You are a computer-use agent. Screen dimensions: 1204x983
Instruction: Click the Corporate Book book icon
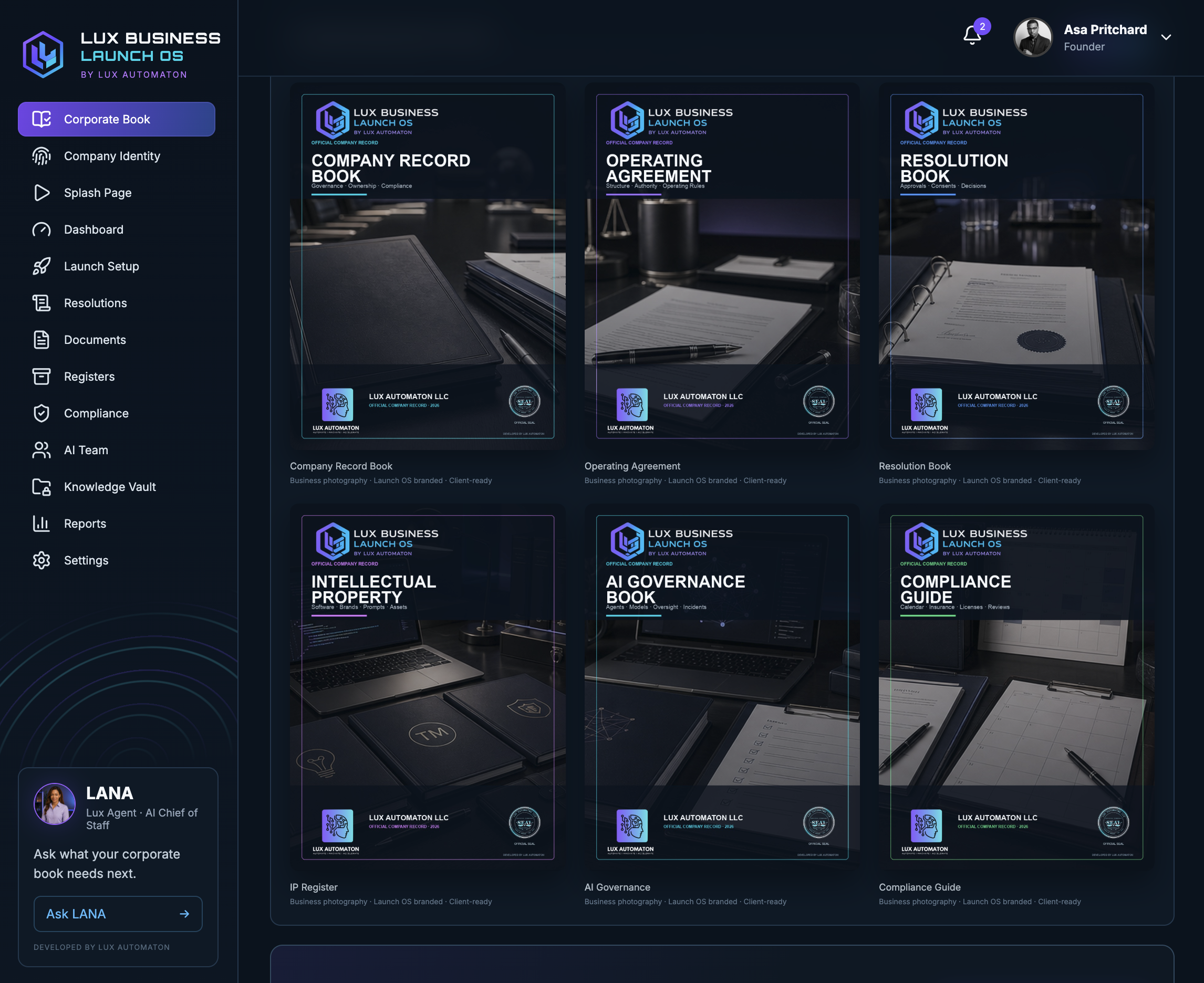pyautogui.click(x=41, y=119)
